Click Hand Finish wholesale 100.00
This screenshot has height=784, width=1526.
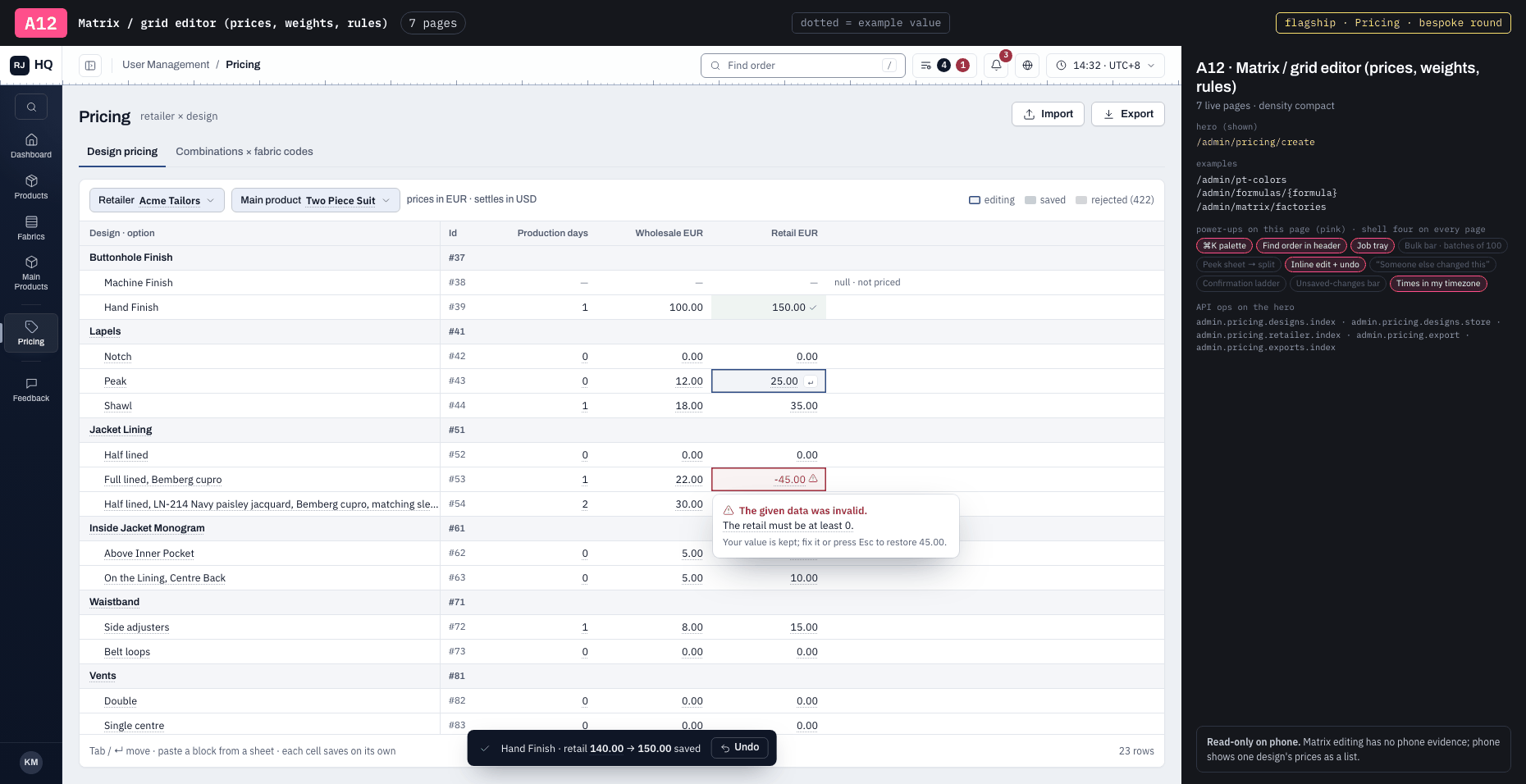tap(686, 308)
